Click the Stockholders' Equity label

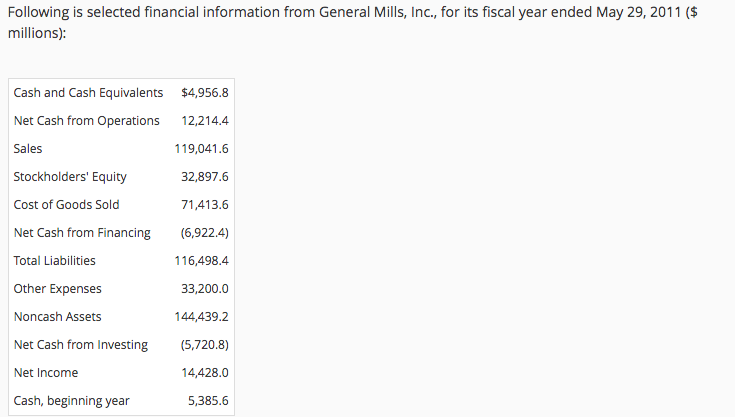point(70,177)
